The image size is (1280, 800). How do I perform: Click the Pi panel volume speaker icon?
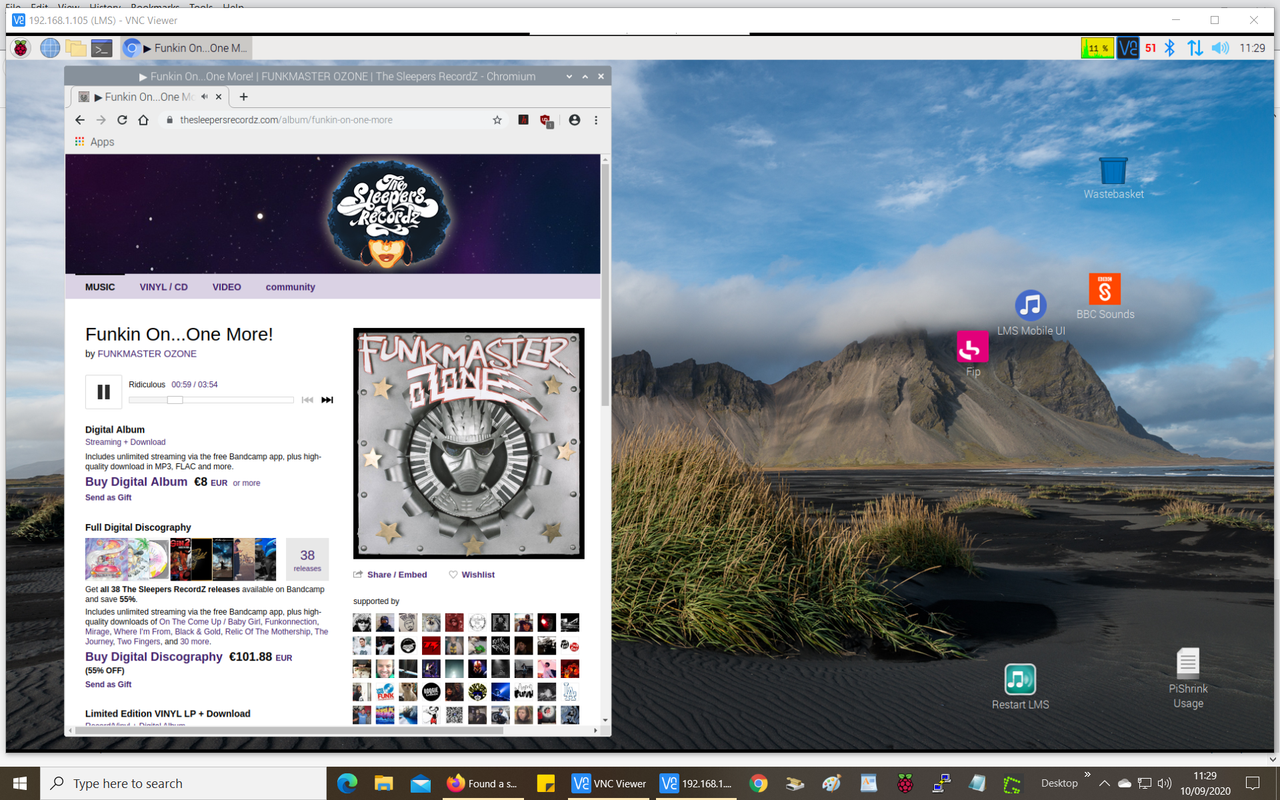pyautogui.click(x=1220, y=48)
